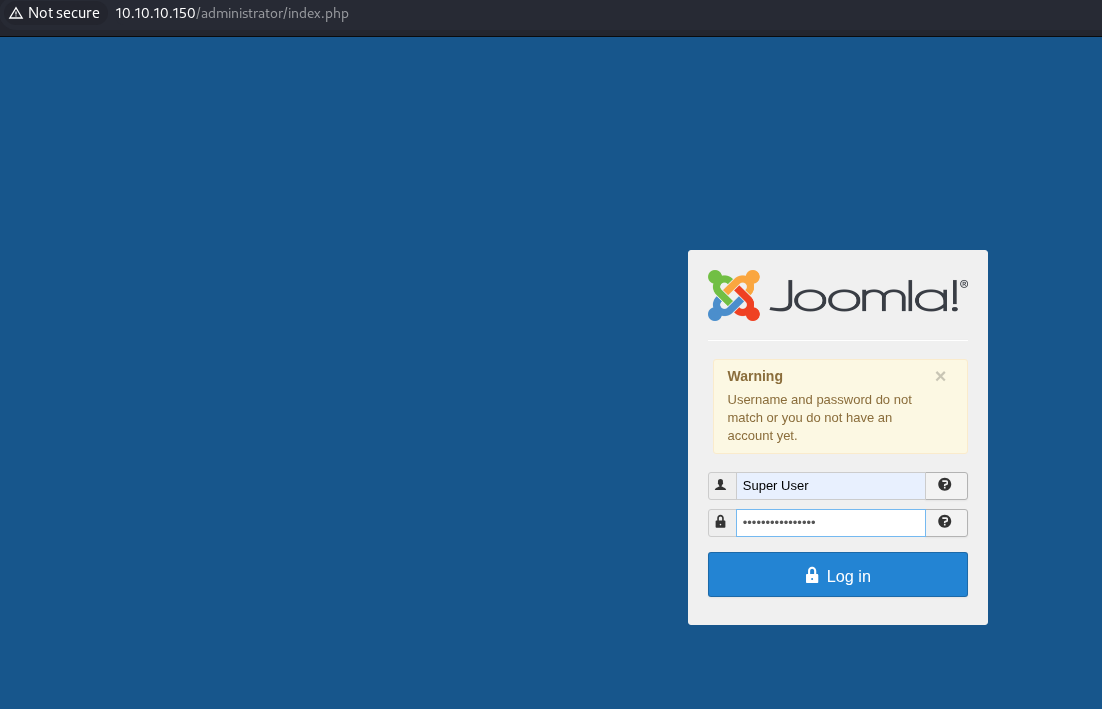The height and width of the screenshot is (709, 1102).
Task: Click empty space below the Log in button
Action: (x=837, y=610)
